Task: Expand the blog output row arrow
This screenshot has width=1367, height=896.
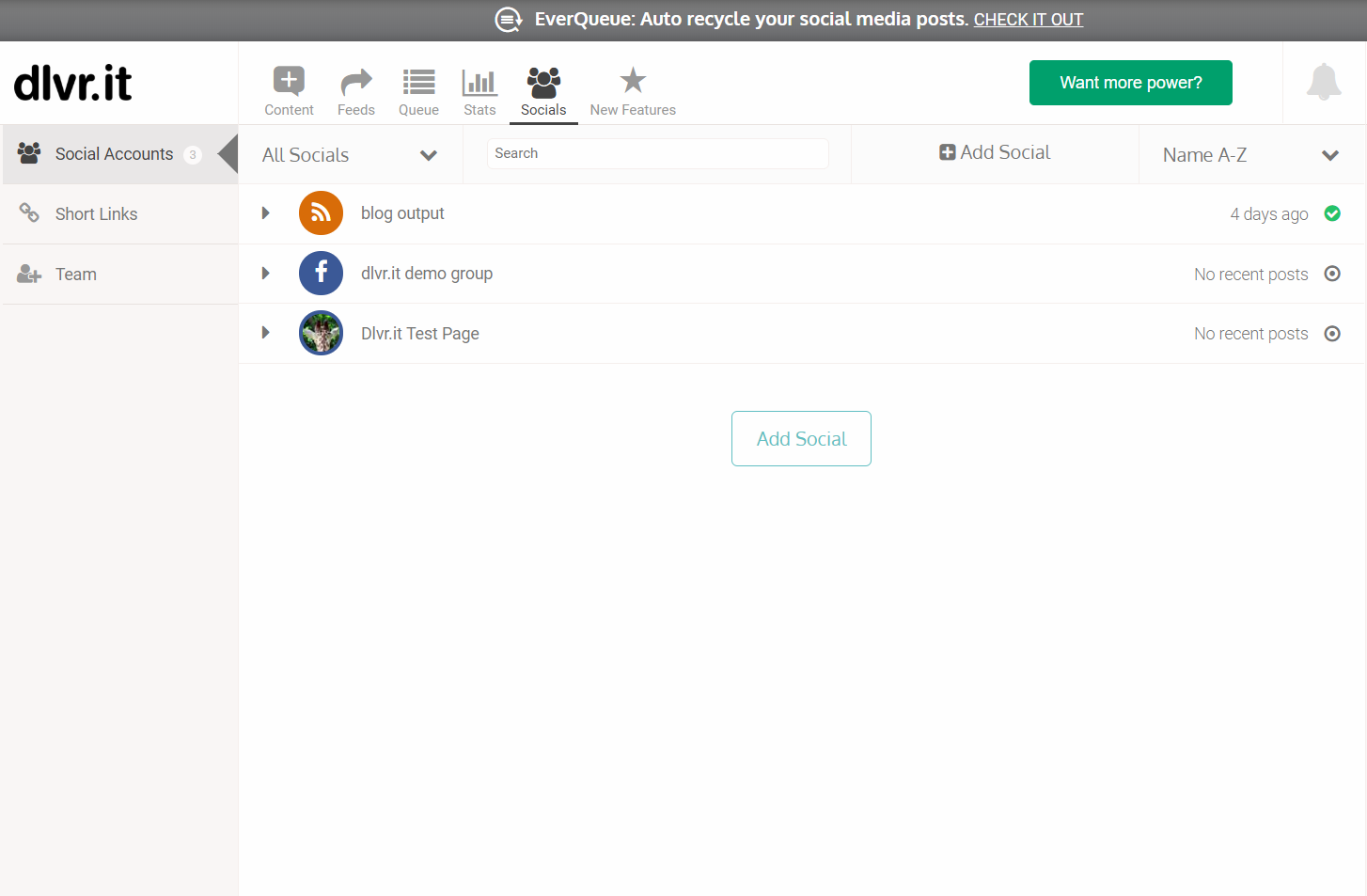Action: click(266, 213)
